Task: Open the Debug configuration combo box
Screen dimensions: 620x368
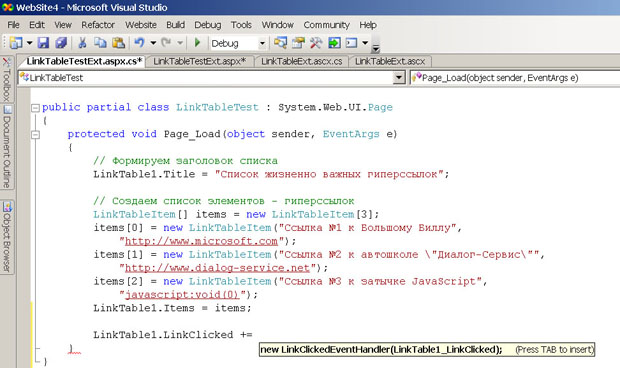Action: click(x=238, y=43)
